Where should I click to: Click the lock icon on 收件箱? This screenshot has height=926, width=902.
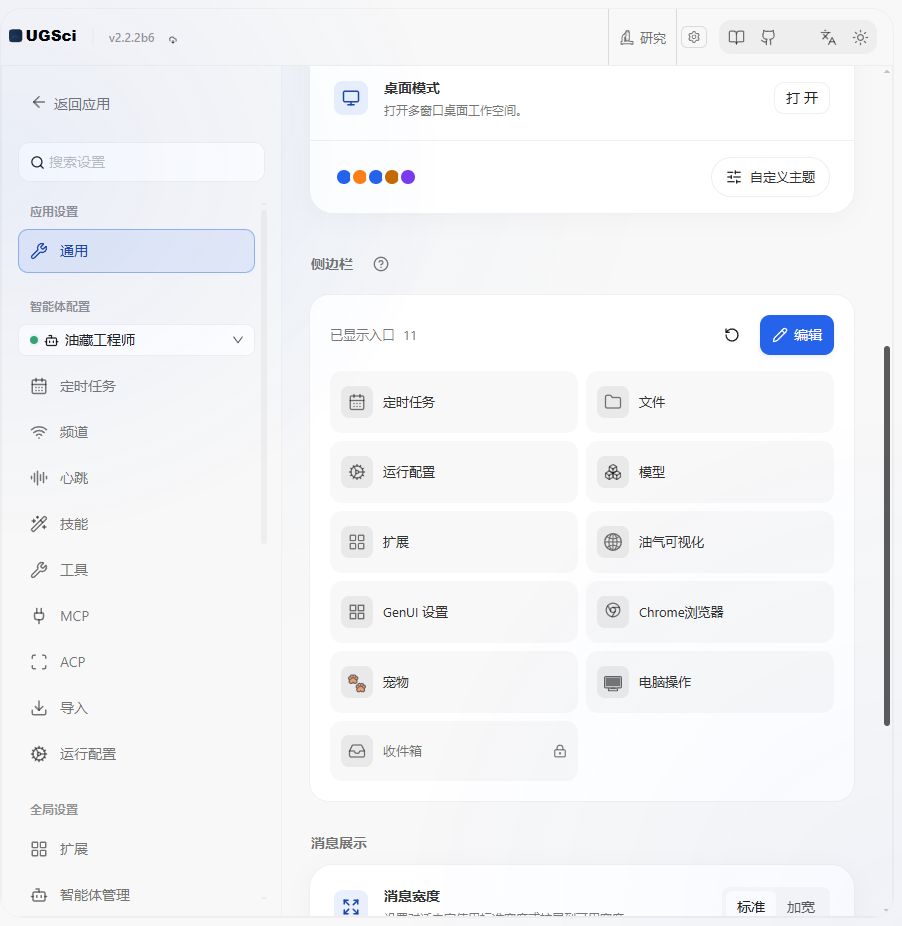tap(559, 751)
